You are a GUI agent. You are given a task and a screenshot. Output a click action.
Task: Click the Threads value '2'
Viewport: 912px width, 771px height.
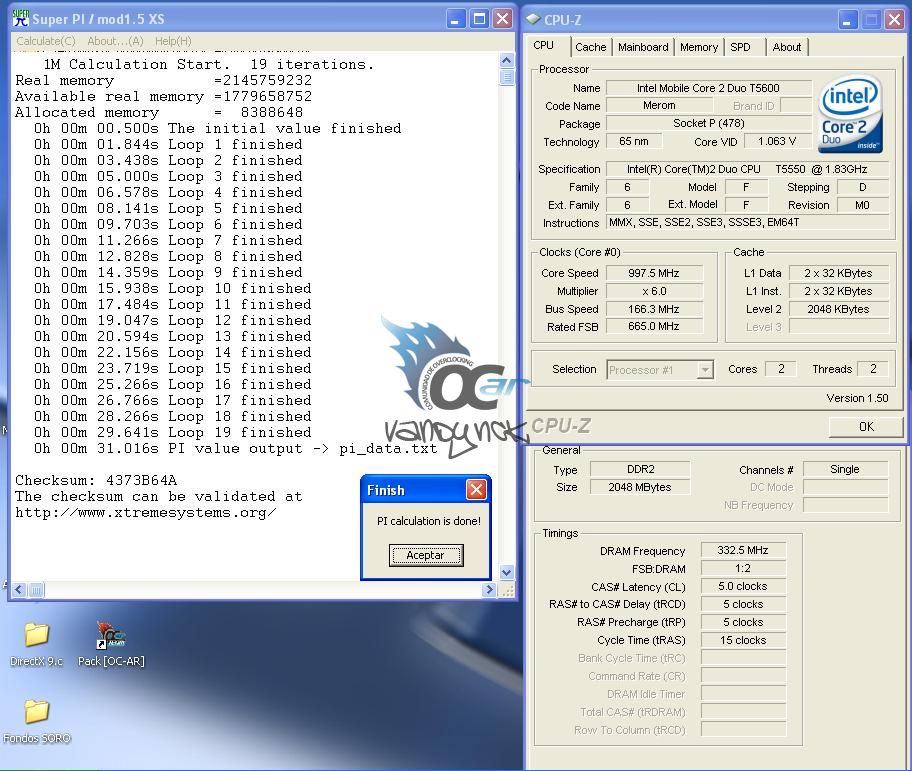point(872,369)
